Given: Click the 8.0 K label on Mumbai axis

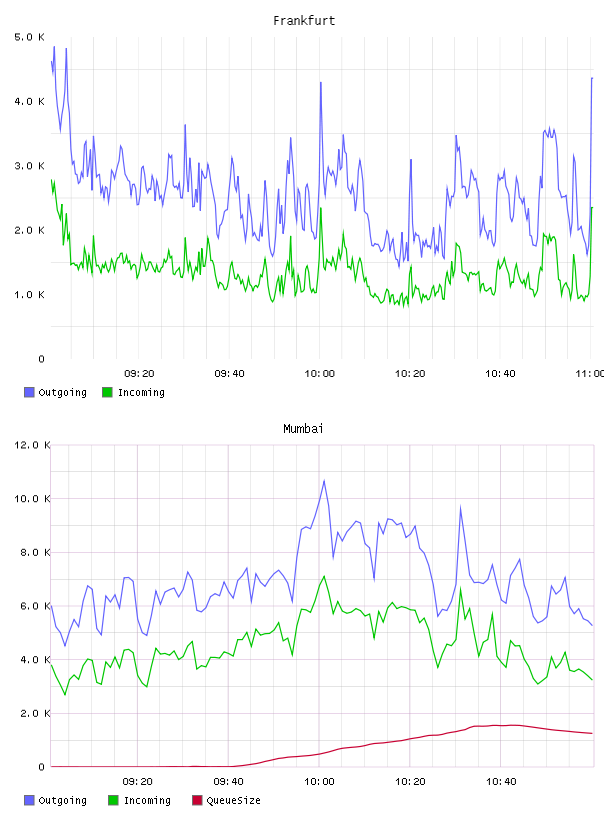Looking at the screenshot, I should (35, 552).
